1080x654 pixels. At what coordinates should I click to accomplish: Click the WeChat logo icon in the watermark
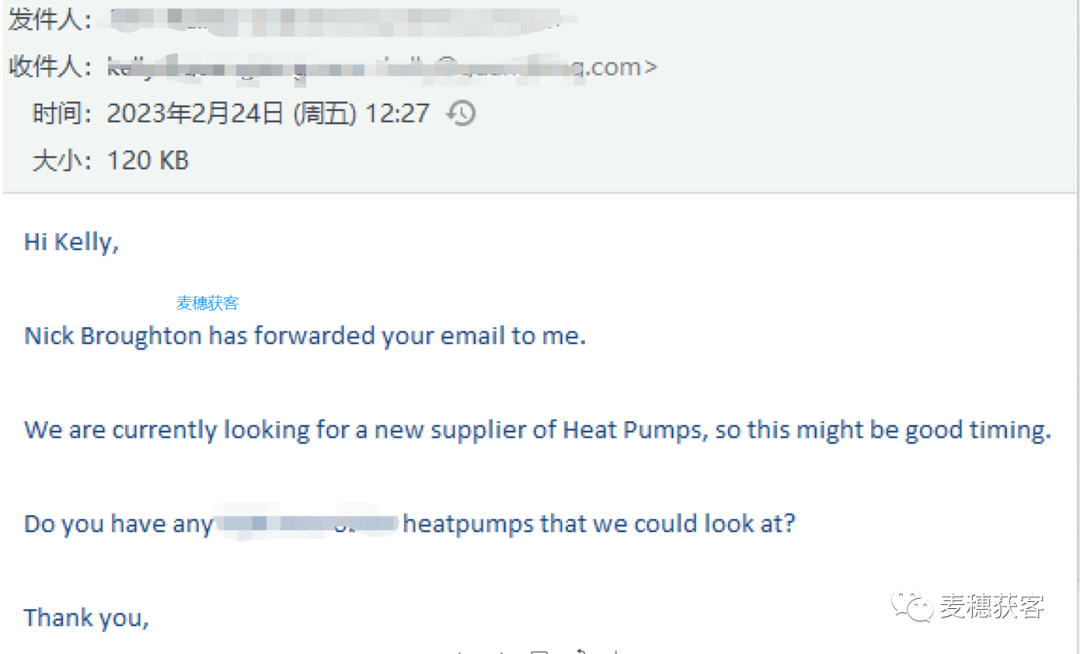point(912,606)
